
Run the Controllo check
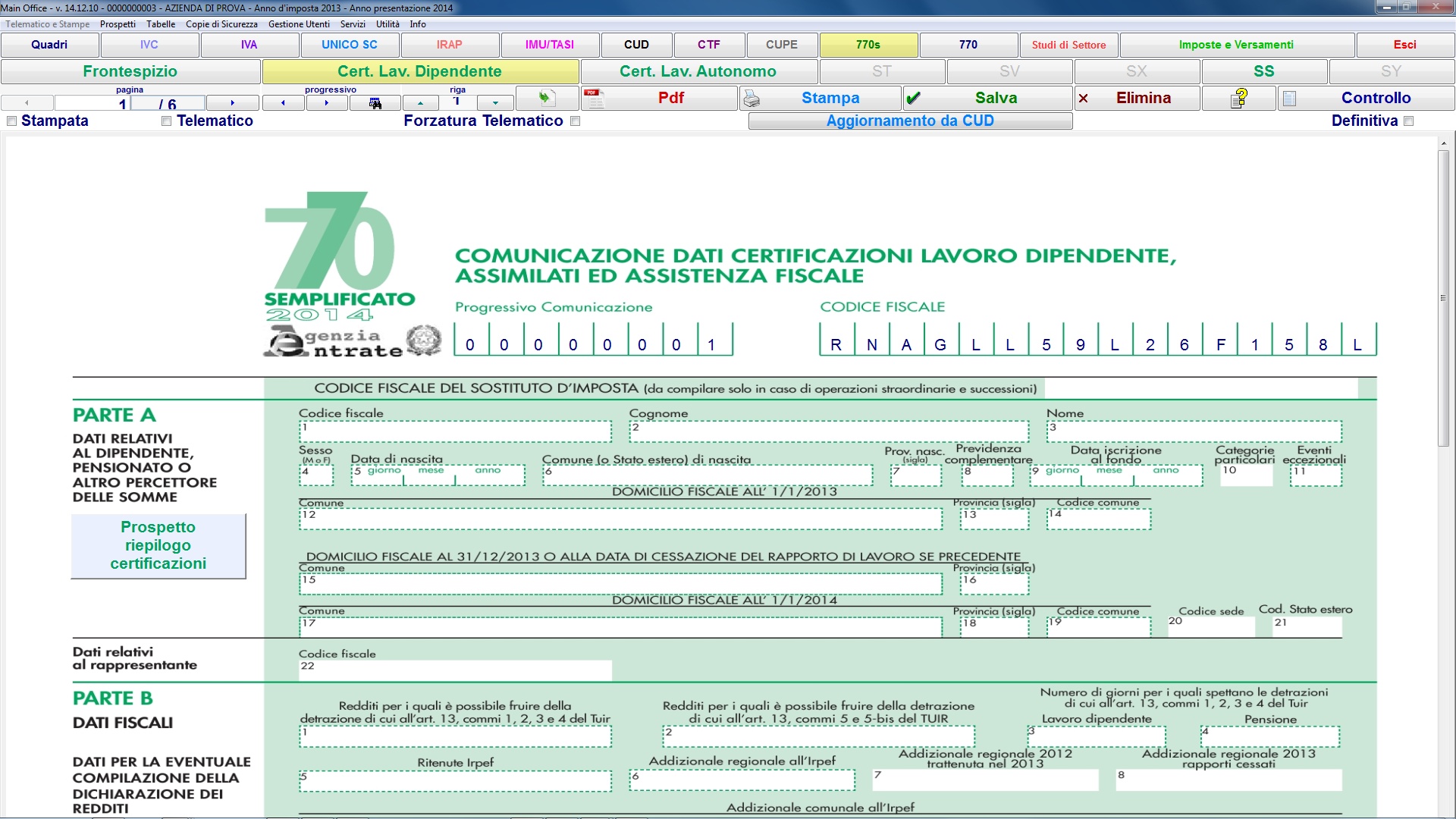click(x=1366, y=98)
